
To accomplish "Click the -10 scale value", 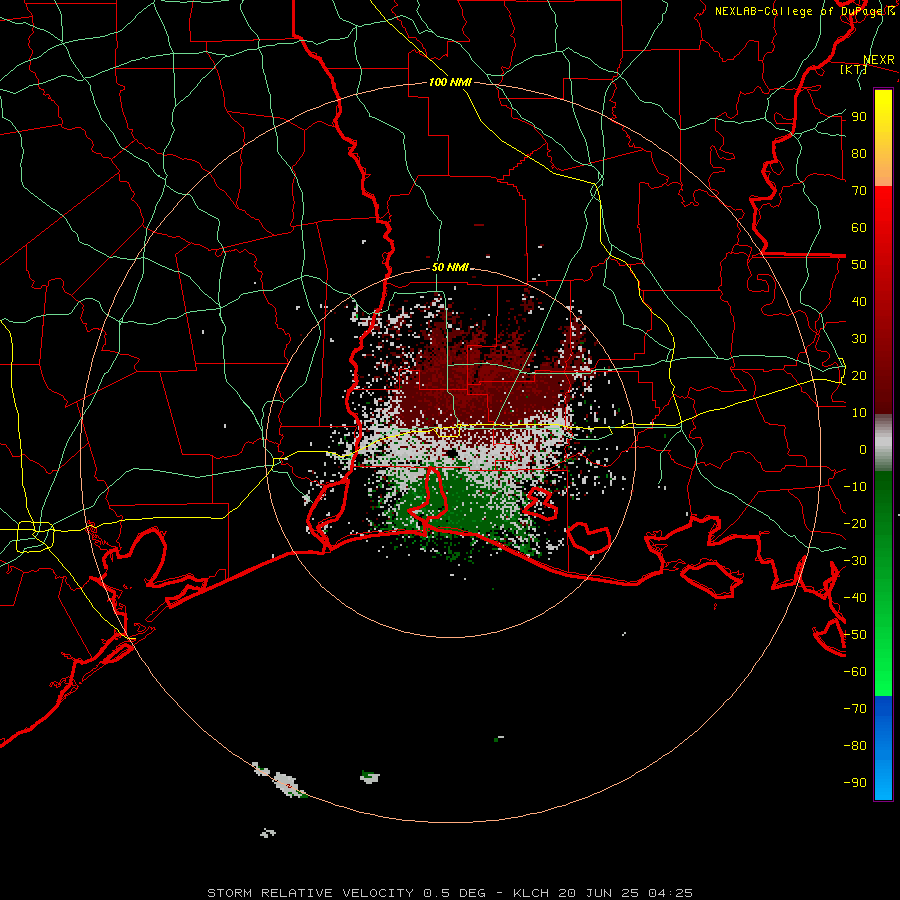I will (x=855, y=487).
